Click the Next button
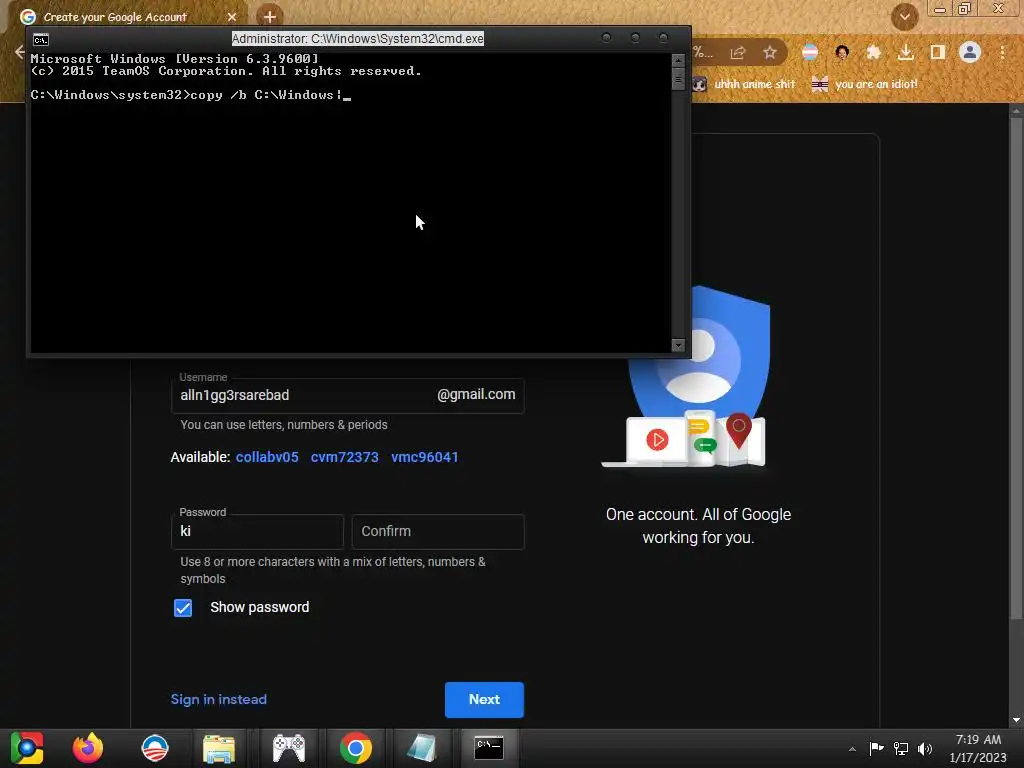This screenshot has width=1024, height=768. click(485, 699)
